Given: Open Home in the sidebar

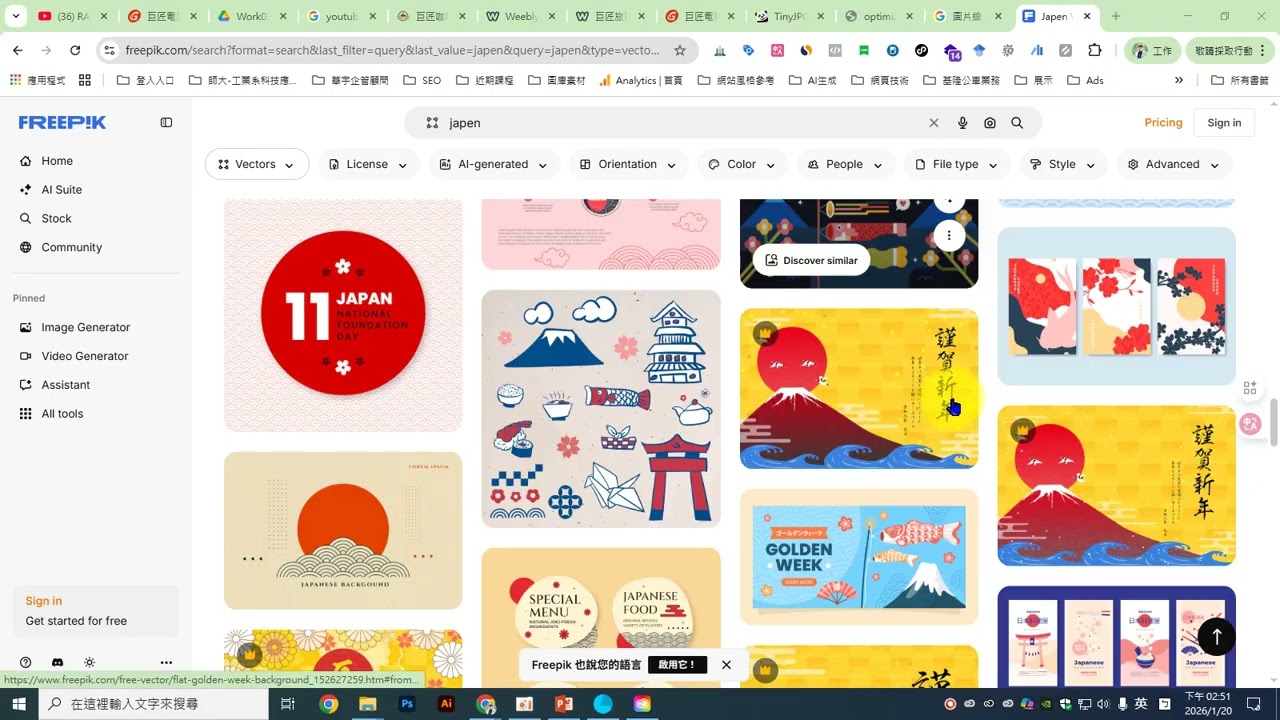Looking at the screenshot, I should tap(57, 161).
